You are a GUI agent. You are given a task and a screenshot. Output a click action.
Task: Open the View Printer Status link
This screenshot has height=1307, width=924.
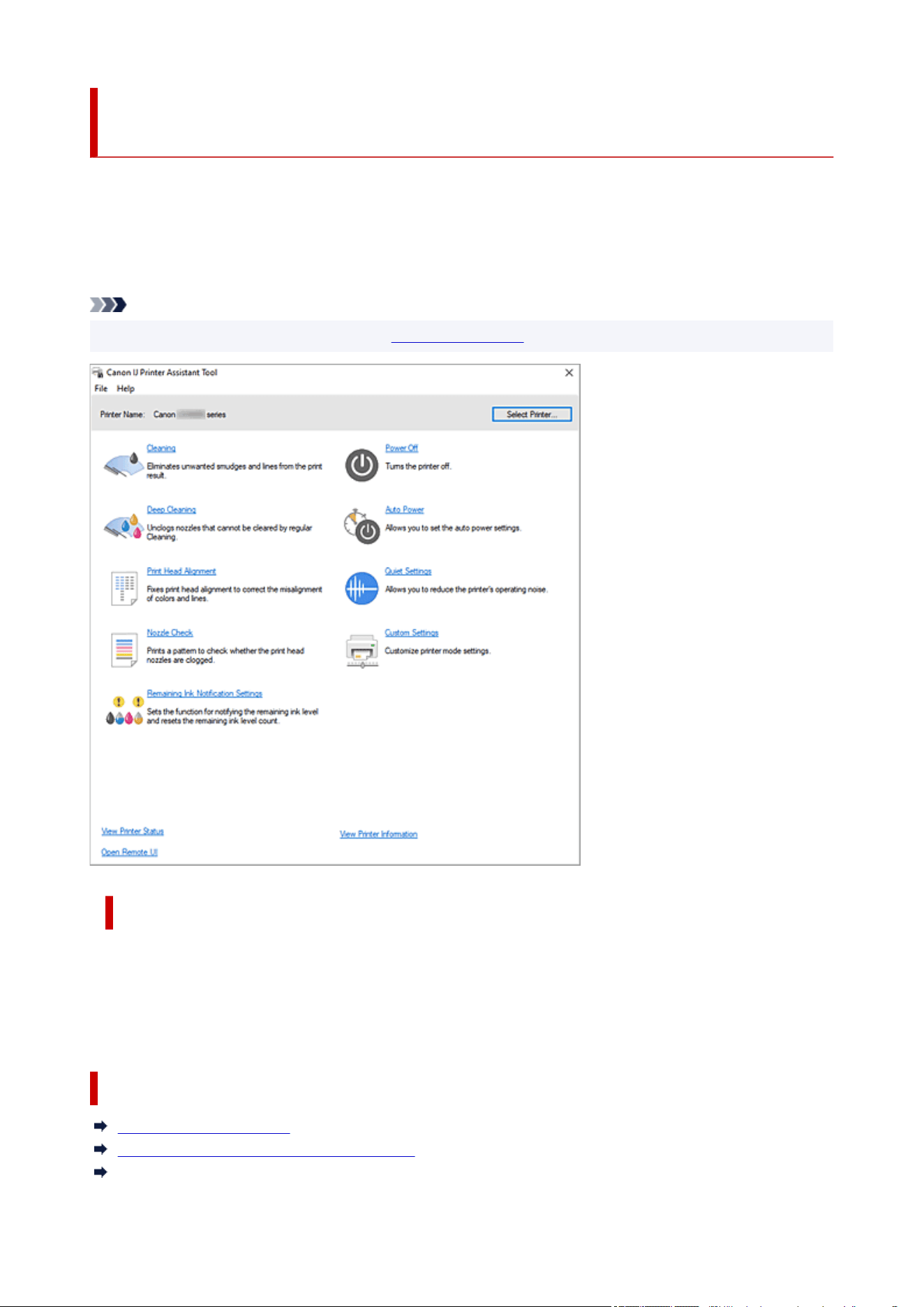pyautogui.click(x=133, y=831)
